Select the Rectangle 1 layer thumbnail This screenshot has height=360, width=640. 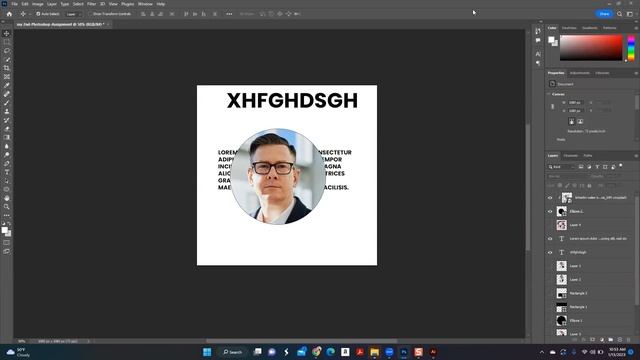(x=562, y=307)
